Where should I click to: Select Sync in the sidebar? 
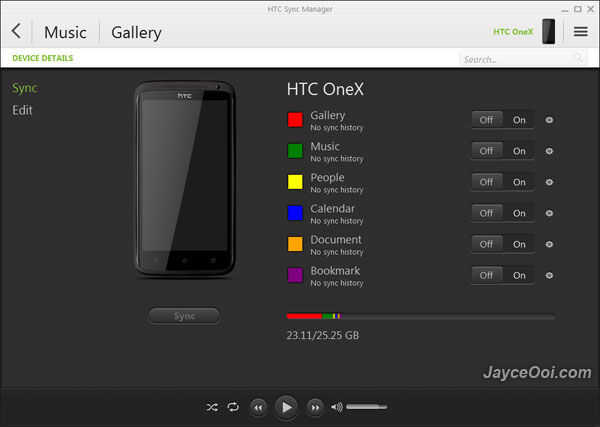coord(24,88)
